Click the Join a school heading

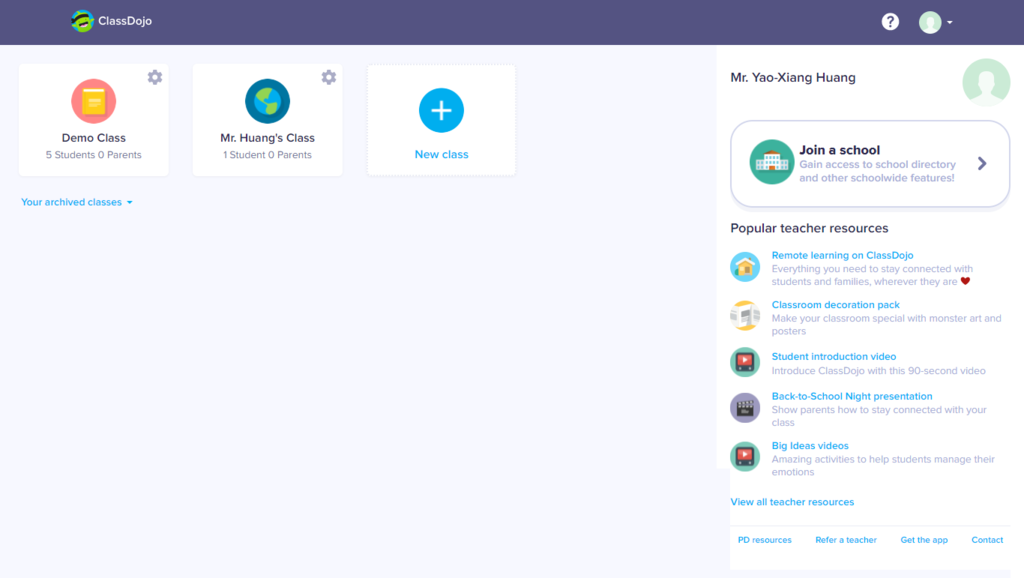click(x=839, y=150)
